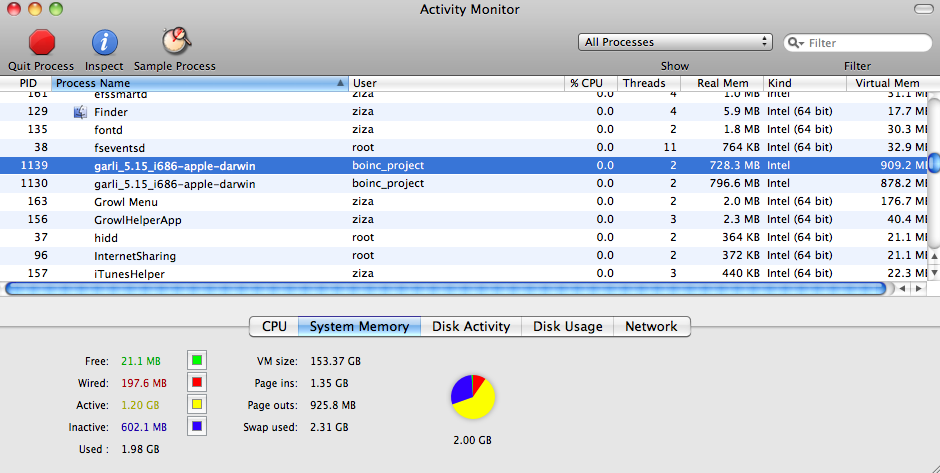Click the toolbar toggle pill at top right
Screen dimensions: 940x473
(923, 9)
